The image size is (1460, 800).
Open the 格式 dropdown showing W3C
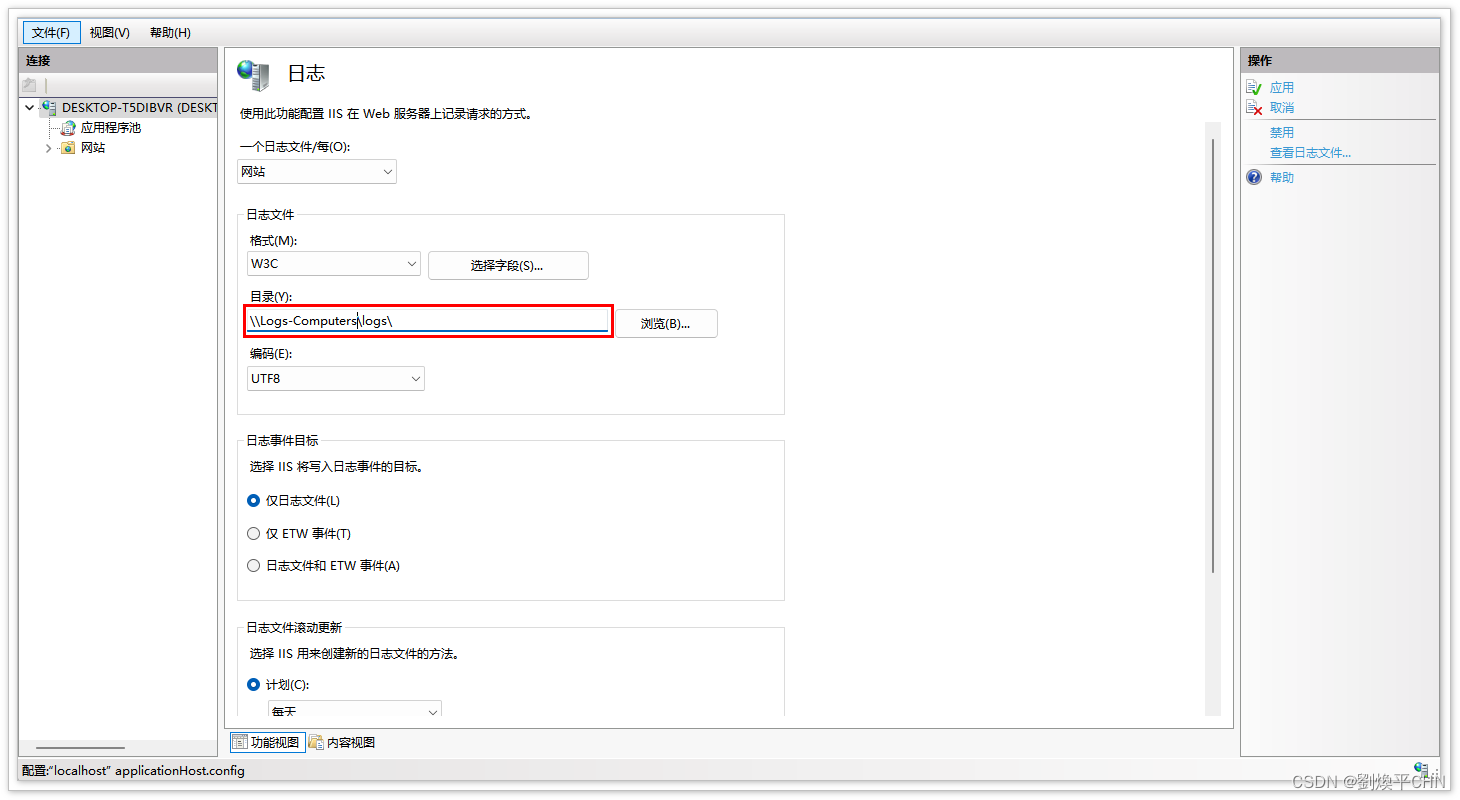[x=334, y=264]
